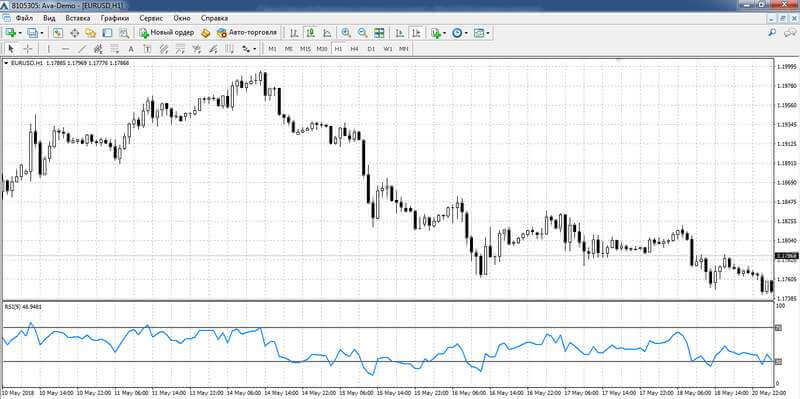Open the Сервис menu
800x399 pixels.
[151, 18]
